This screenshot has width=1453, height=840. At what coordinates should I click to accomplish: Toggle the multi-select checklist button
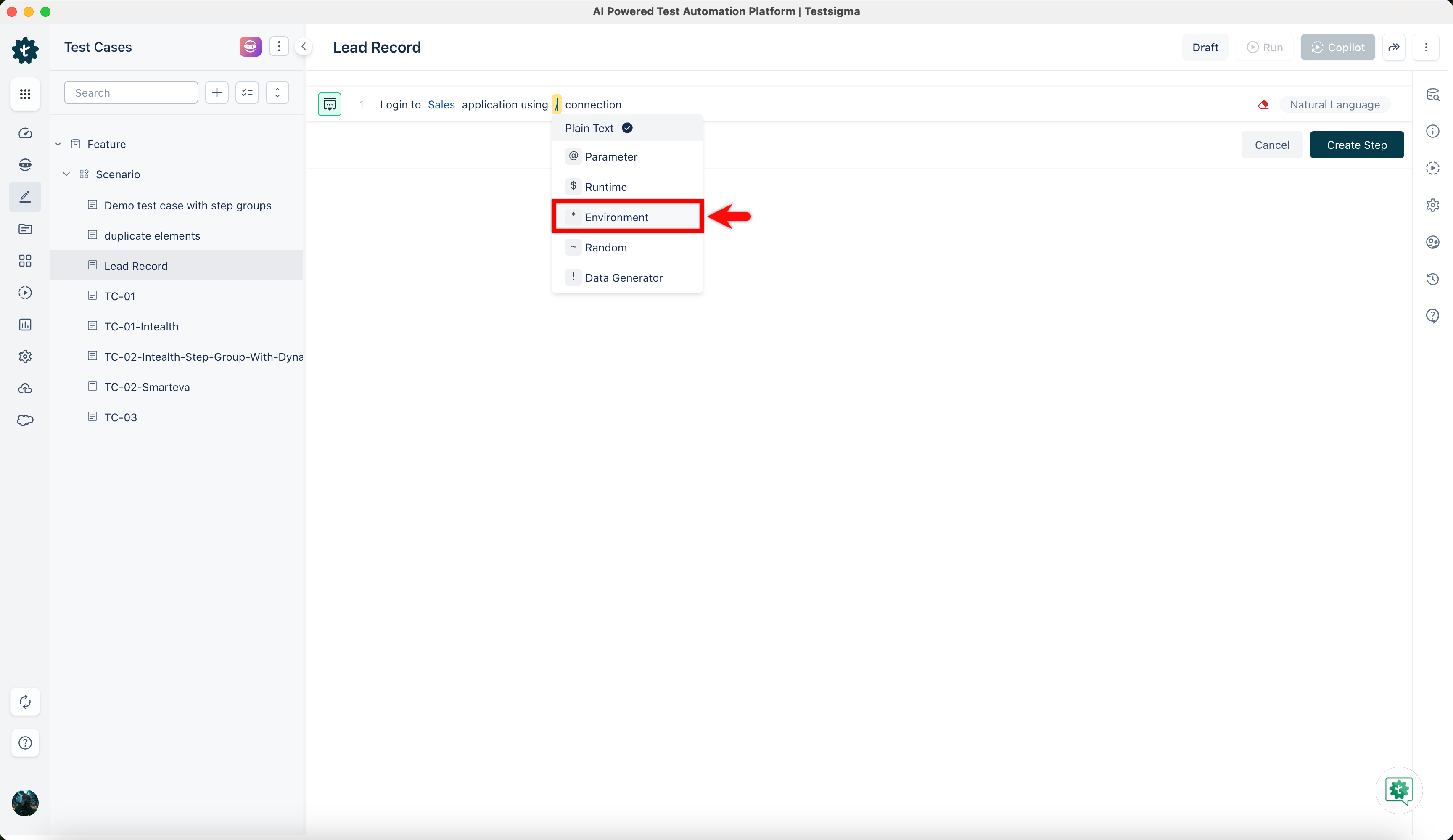pyautogui.click(x=247, y=92)
